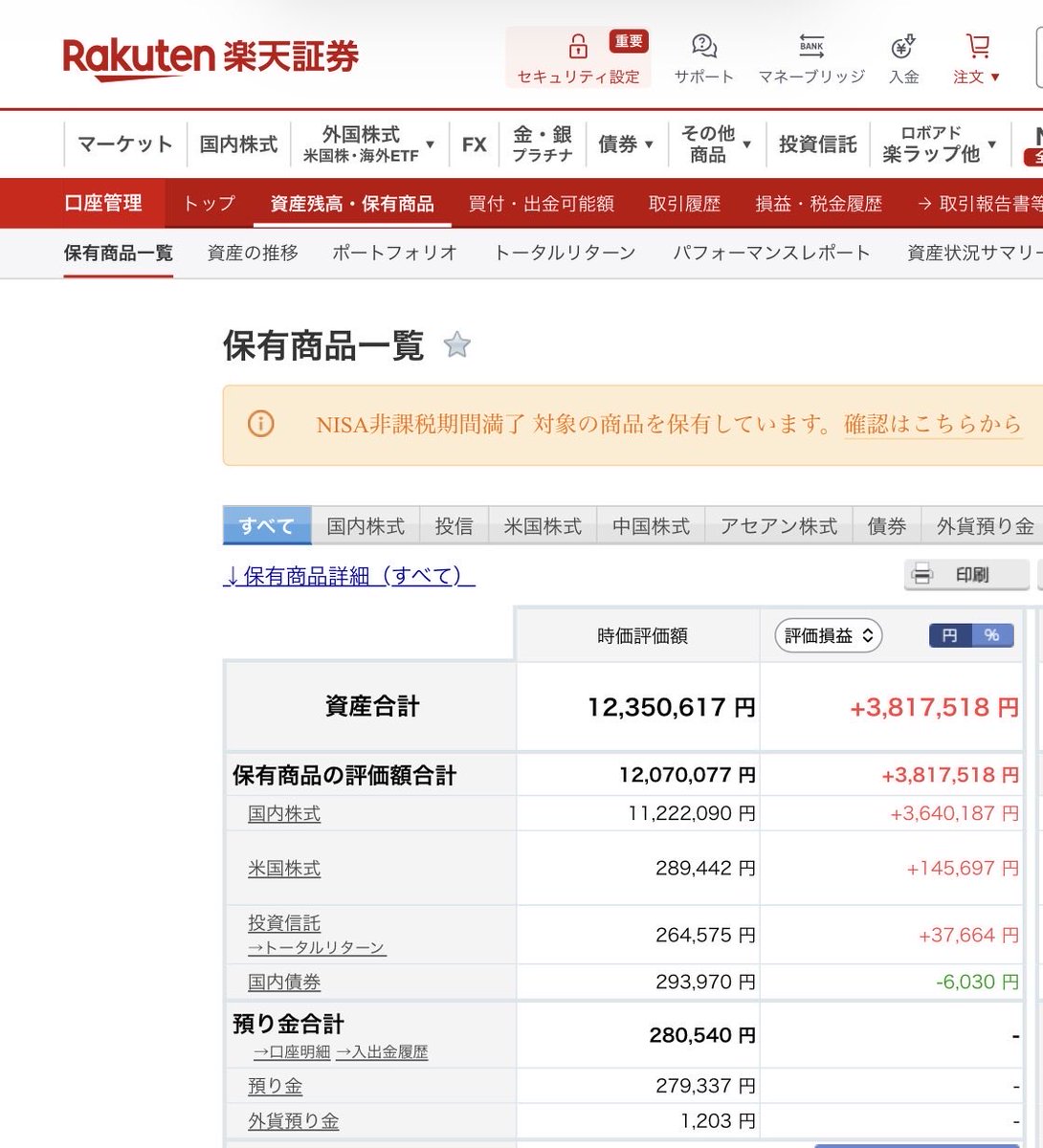Open トータルリターン sub-tab

[564, 253]
